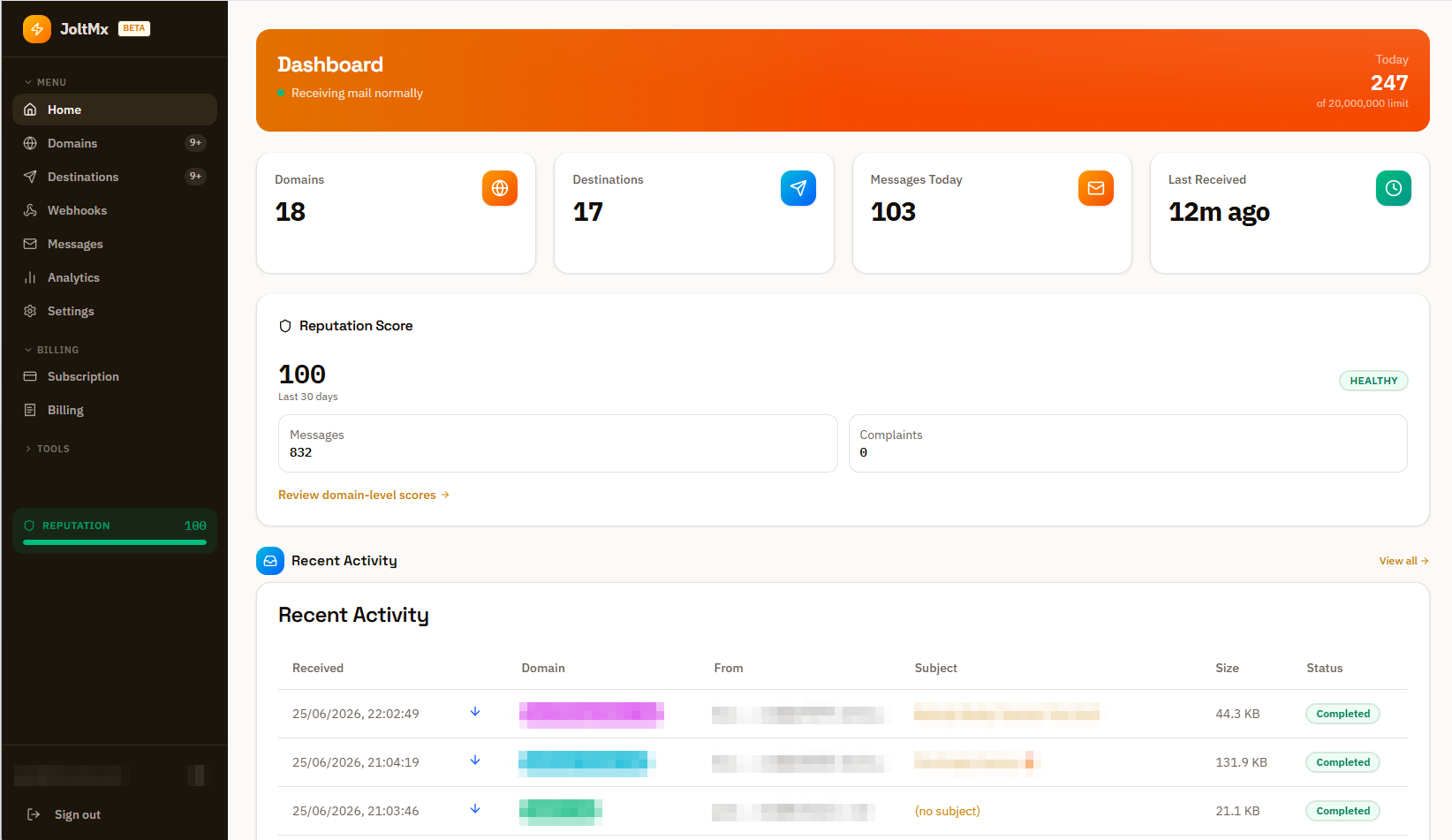Click the Received column header
The image size is (1452, 840).
318,668
